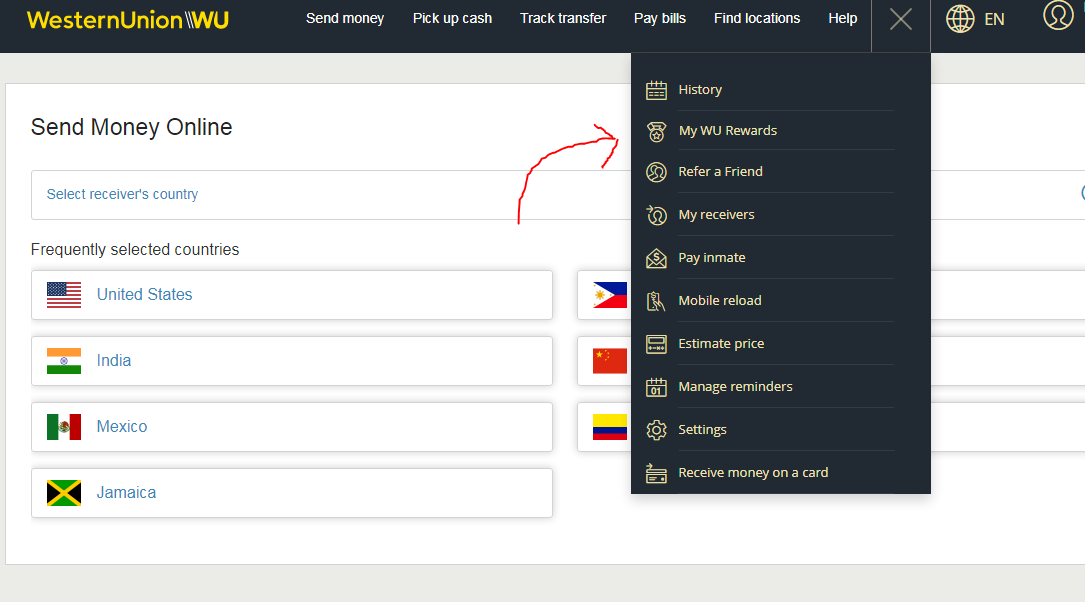
Task: Click the Refer a Friend icon
Action: 656,172
